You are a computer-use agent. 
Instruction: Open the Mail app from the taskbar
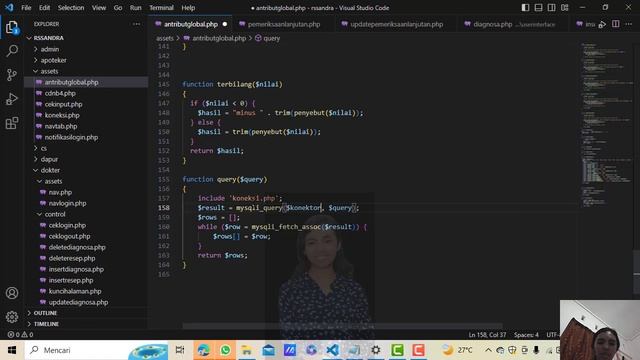268,350
